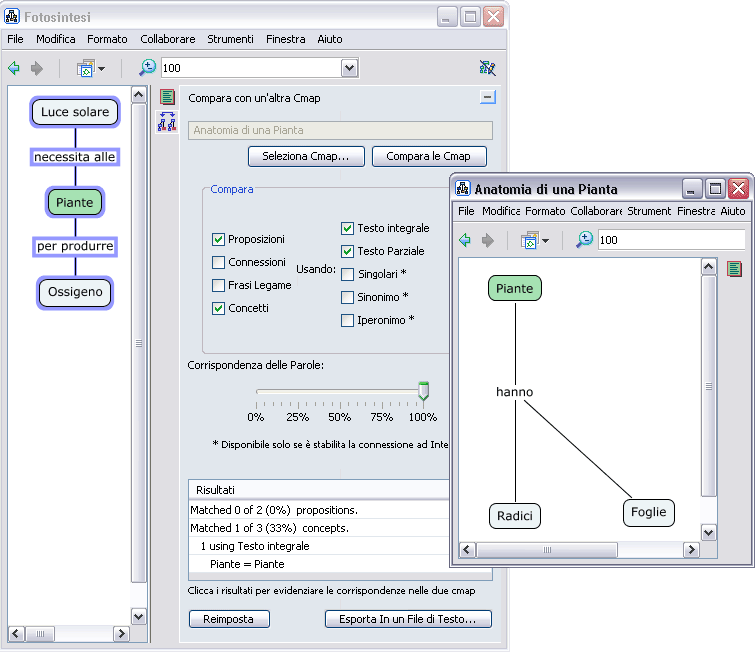
Task: Click the Corrispondenza delle Parole slider handle
Action: pyautogui.click(x=423, y=390)
